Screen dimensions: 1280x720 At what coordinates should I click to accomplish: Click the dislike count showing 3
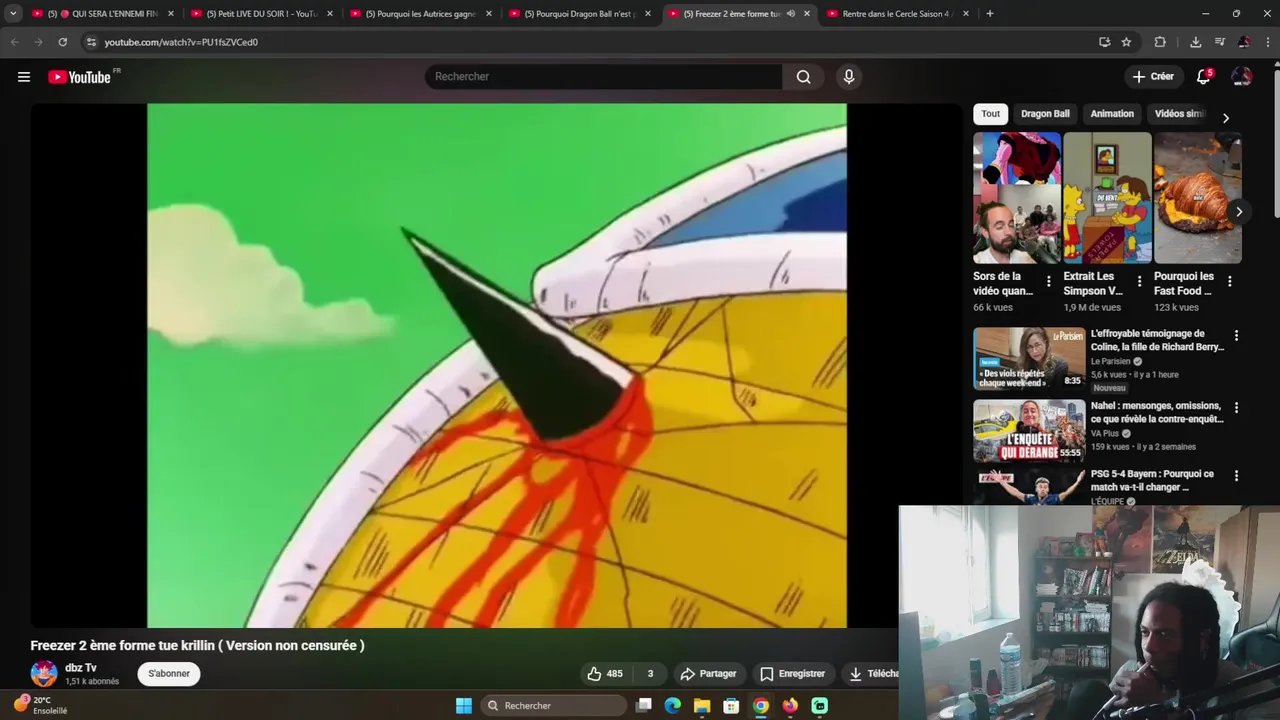click(650, 674)
